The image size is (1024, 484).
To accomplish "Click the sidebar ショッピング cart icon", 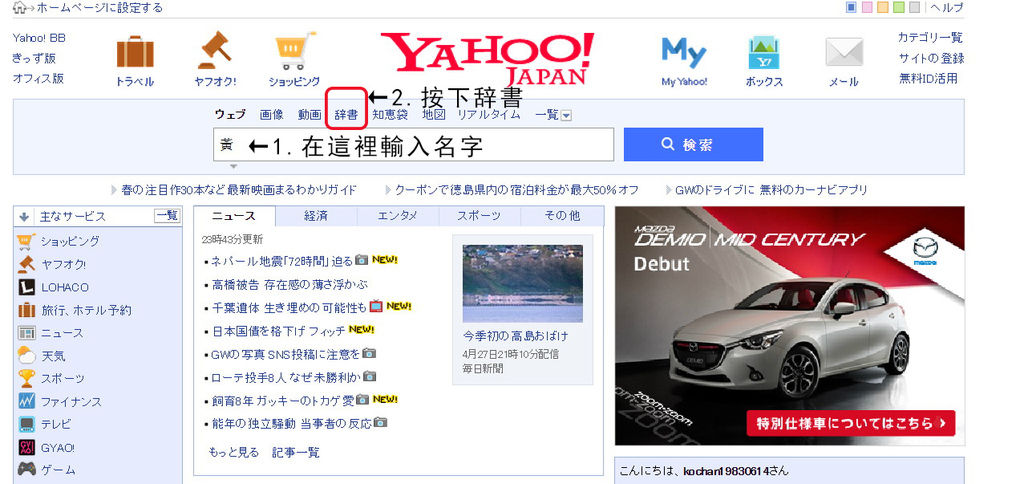I will 26,242.
